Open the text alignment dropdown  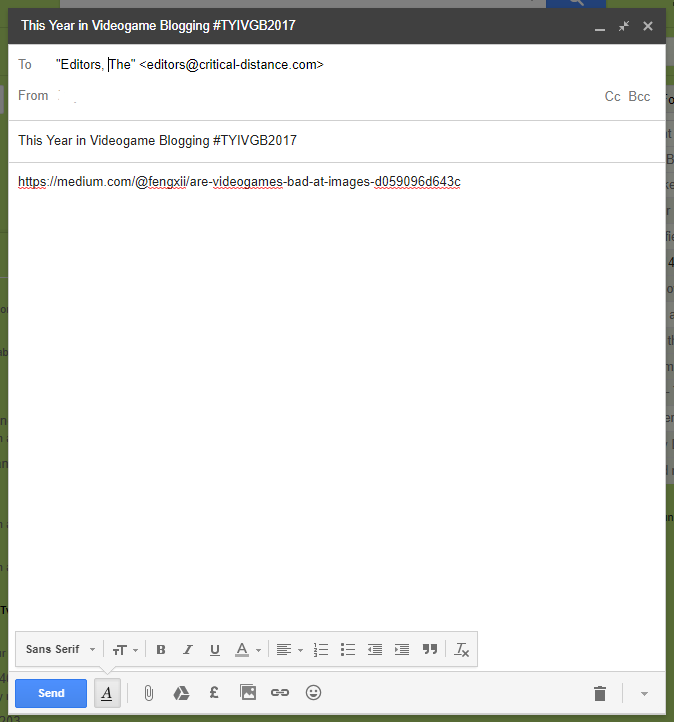[289, 650]
